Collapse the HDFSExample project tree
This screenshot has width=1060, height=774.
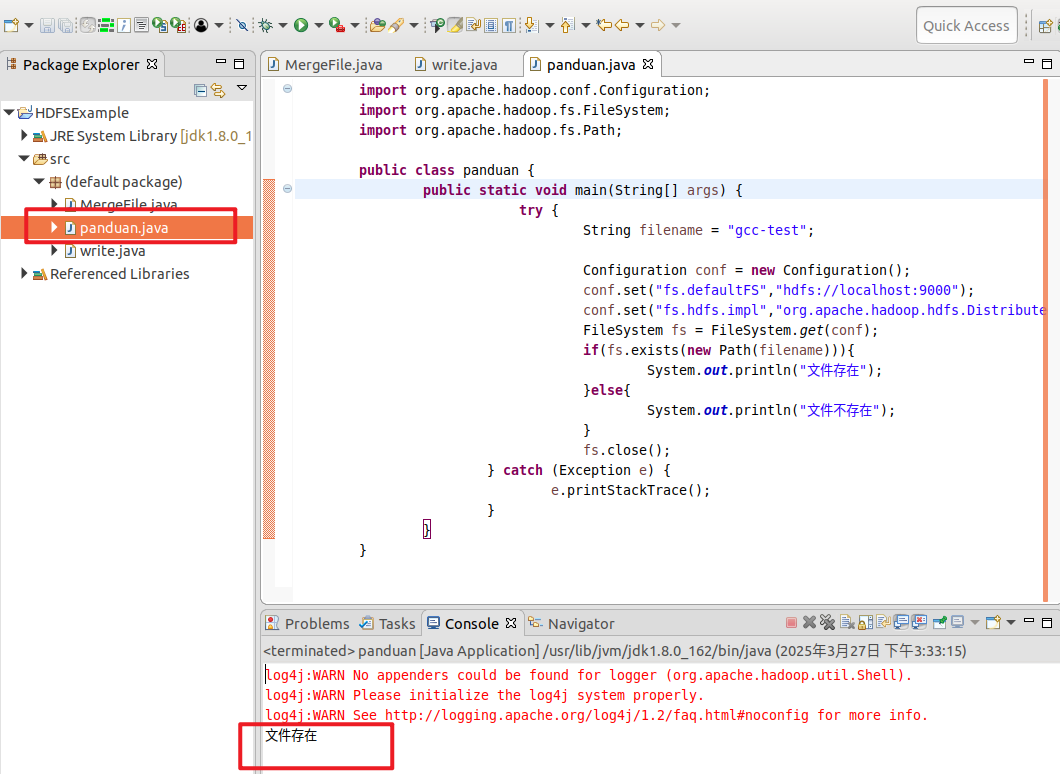click(9, 113)
